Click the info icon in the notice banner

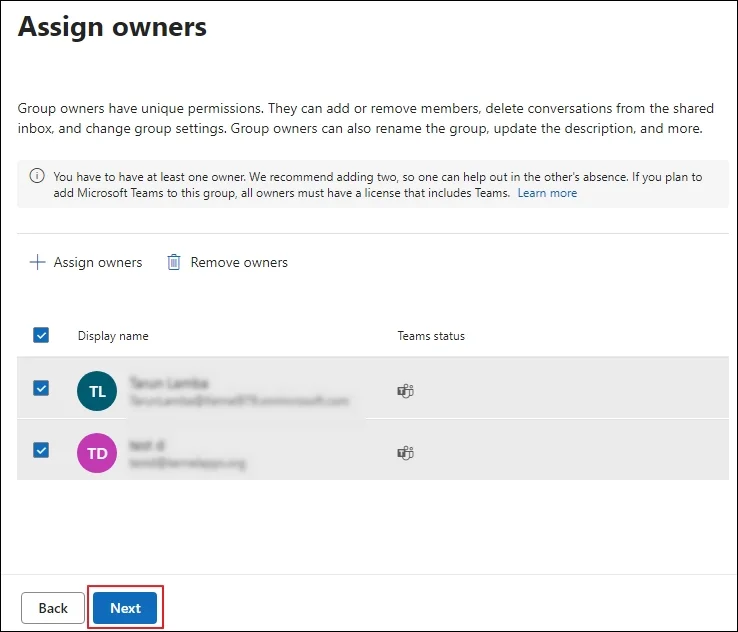point(37,176)
